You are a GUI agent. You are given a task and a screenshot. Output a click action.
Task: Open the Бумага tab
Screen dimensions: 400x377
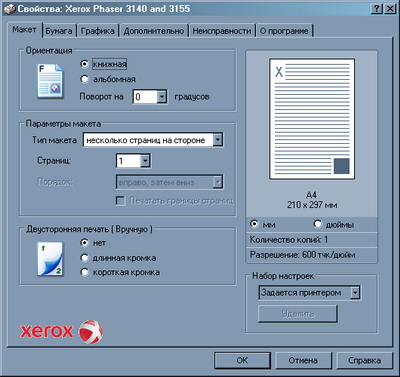[x=59, y=31]
